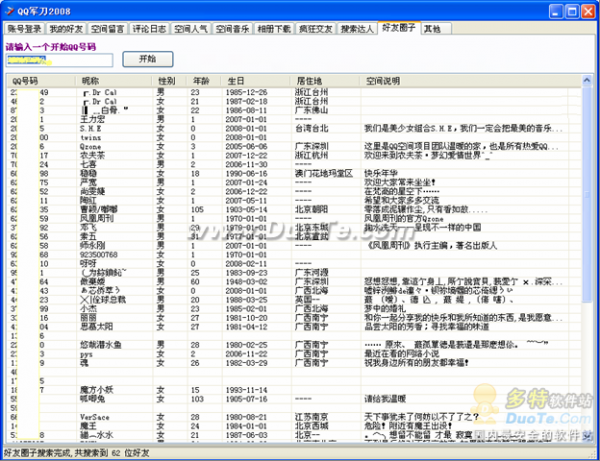600x461 pixels.
Task: Click the 居住地 column header
Action: click(x=312, y=80)
